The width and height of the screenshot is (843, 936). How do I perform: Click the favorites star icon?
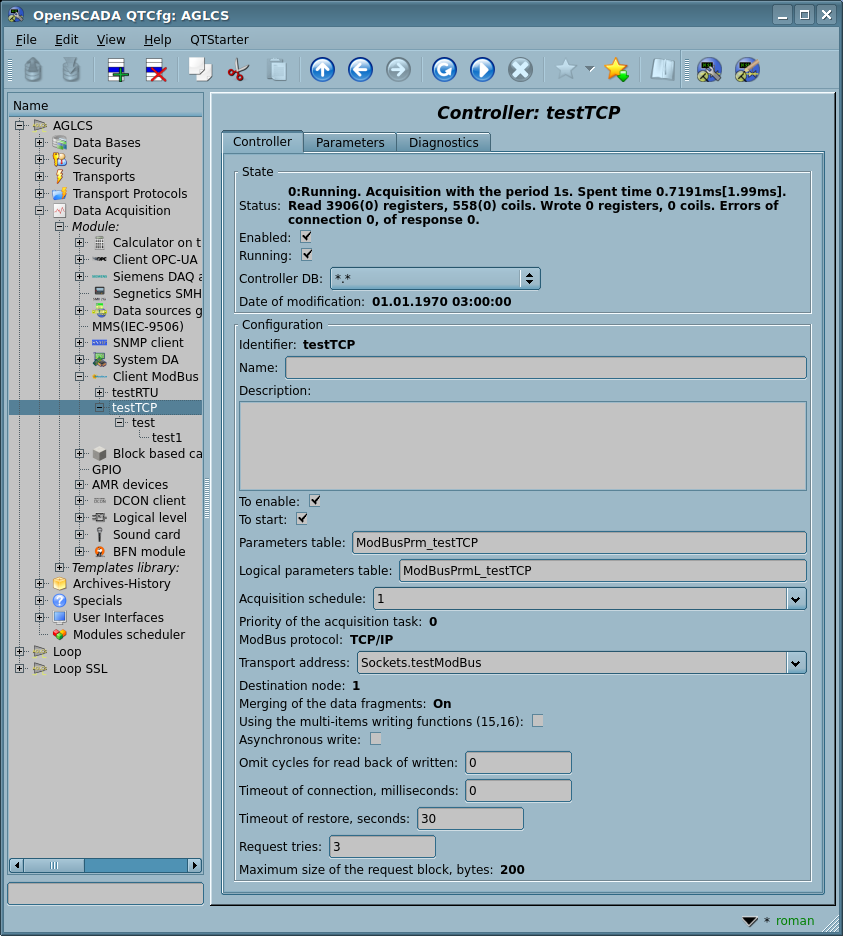(565, 70)
